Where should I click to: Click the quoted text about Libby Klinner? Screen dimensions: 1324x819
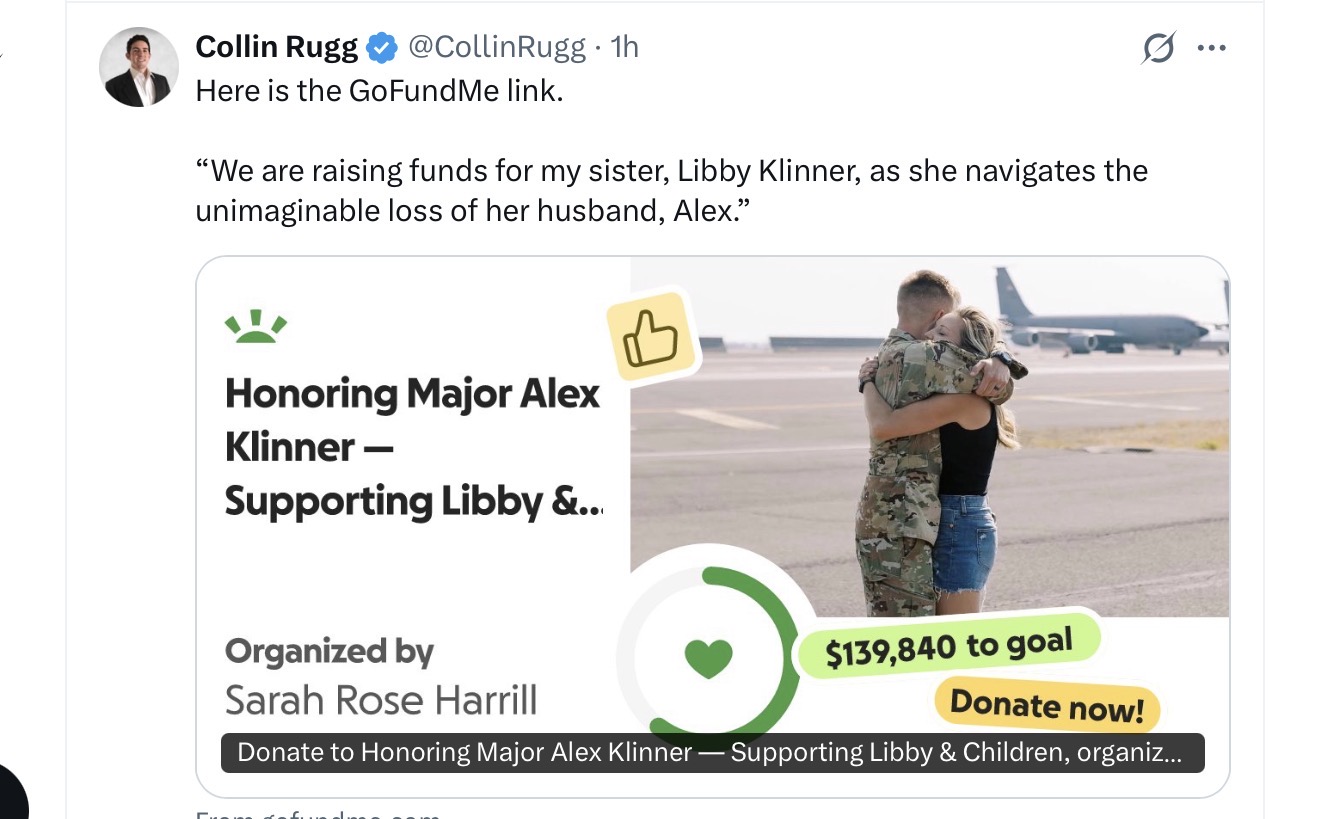(670, 191)
